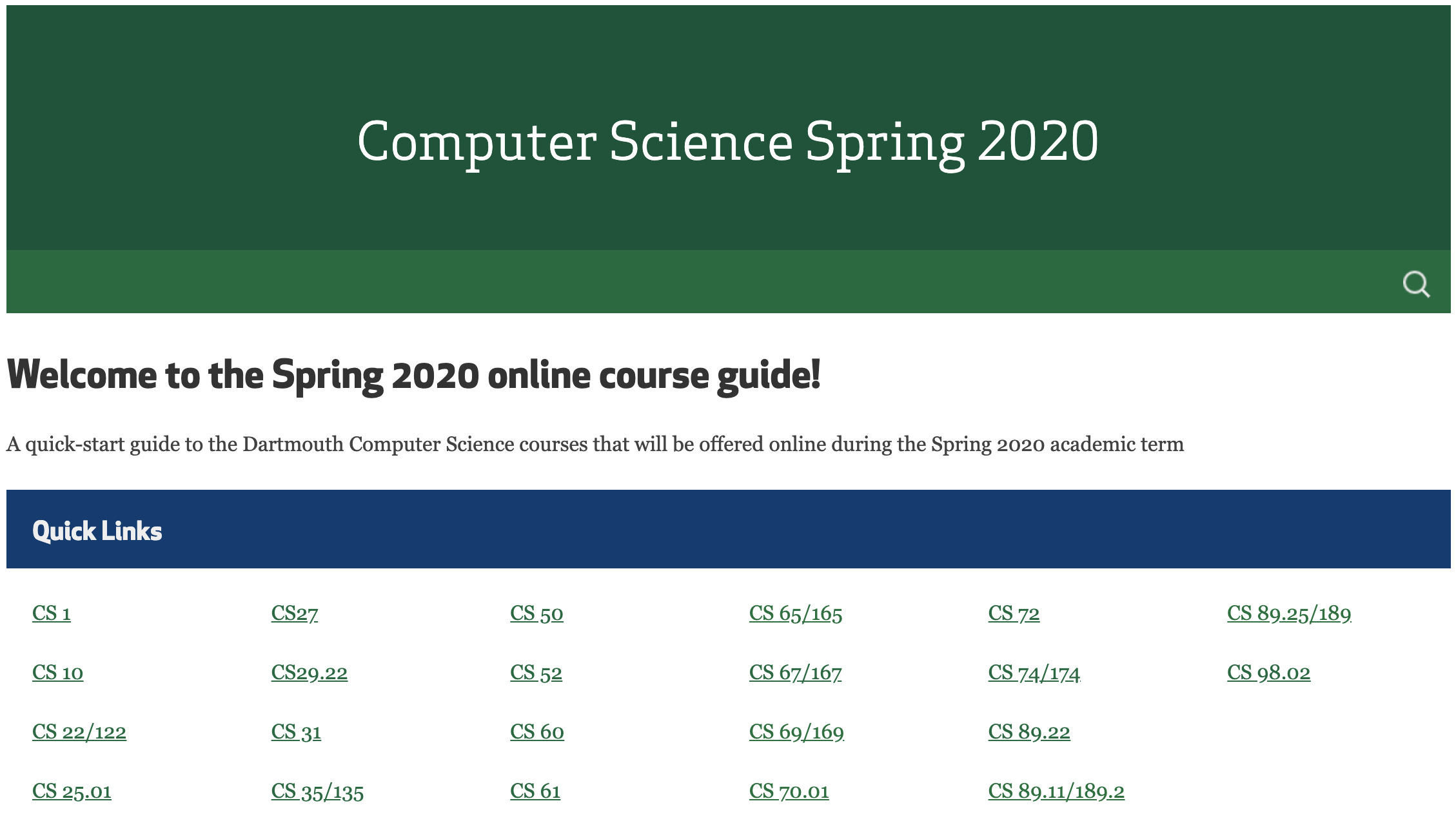Click the CS 89.25/189 link
Viewport: 1456px width, 821px height.
(1289, 613)
